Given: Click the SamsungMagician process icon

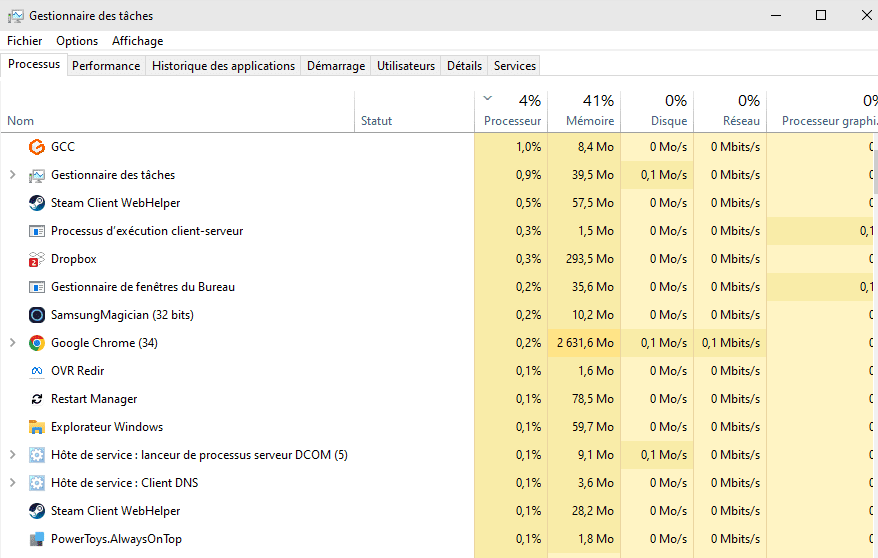Looking at the screenshot, I should click(37, 315).
